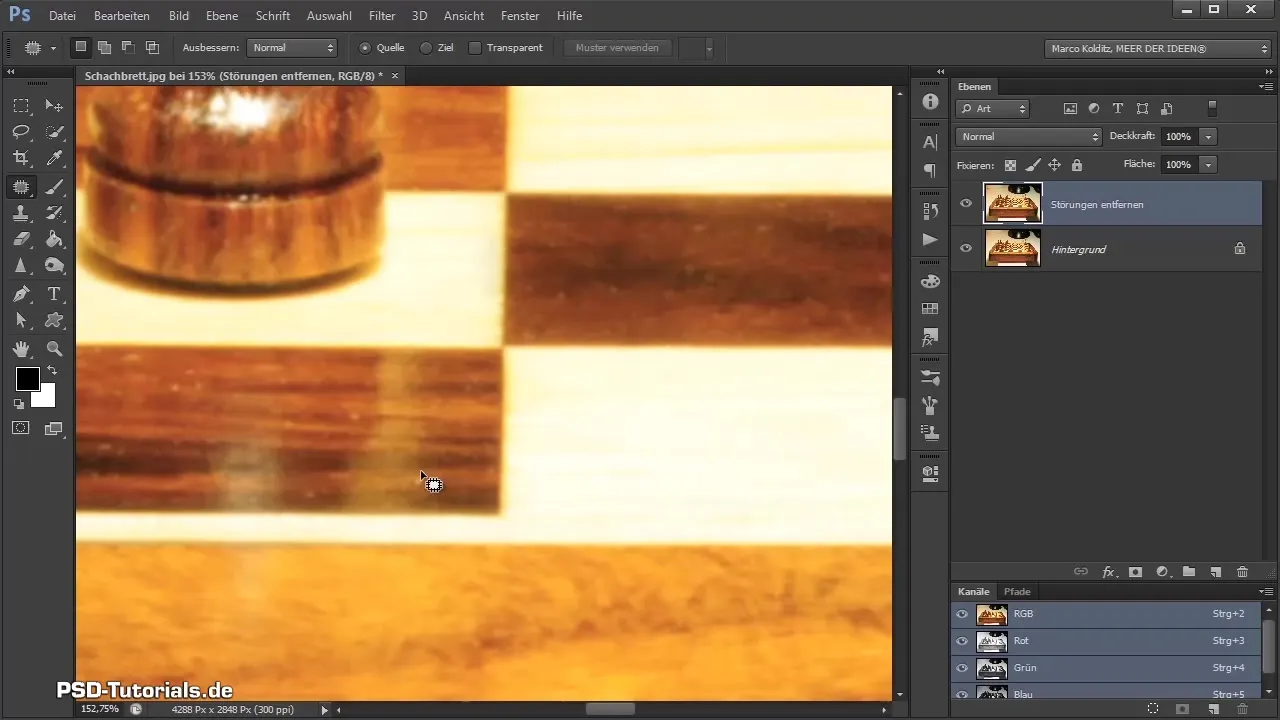Add a layer mask
The width and height of the screenshot is (1280, 720).
[x=1135, y=572]
